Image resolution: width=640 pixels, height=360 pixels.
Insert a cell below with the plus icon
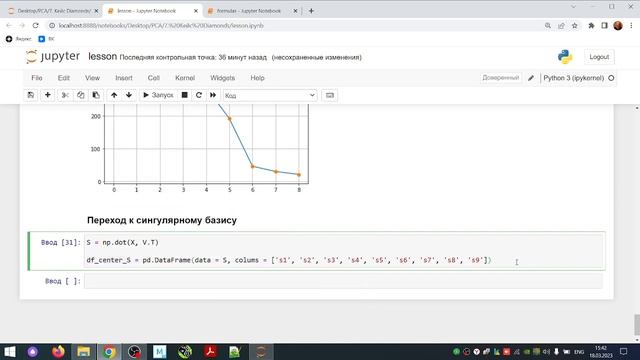(x=48, y=95)
